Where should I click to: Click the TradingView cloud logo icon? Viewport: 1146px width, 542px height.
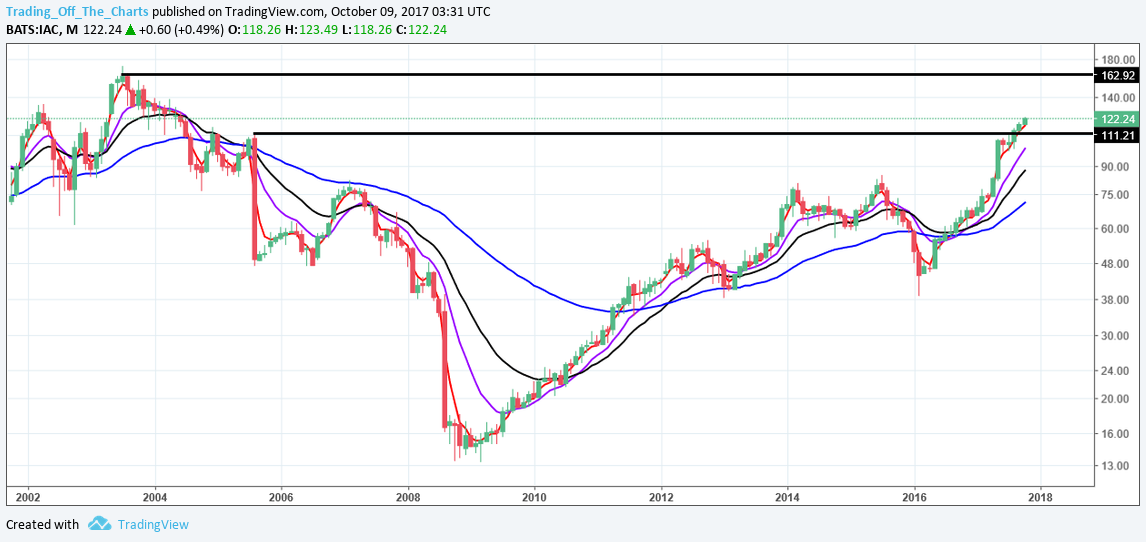click(99, 524)
